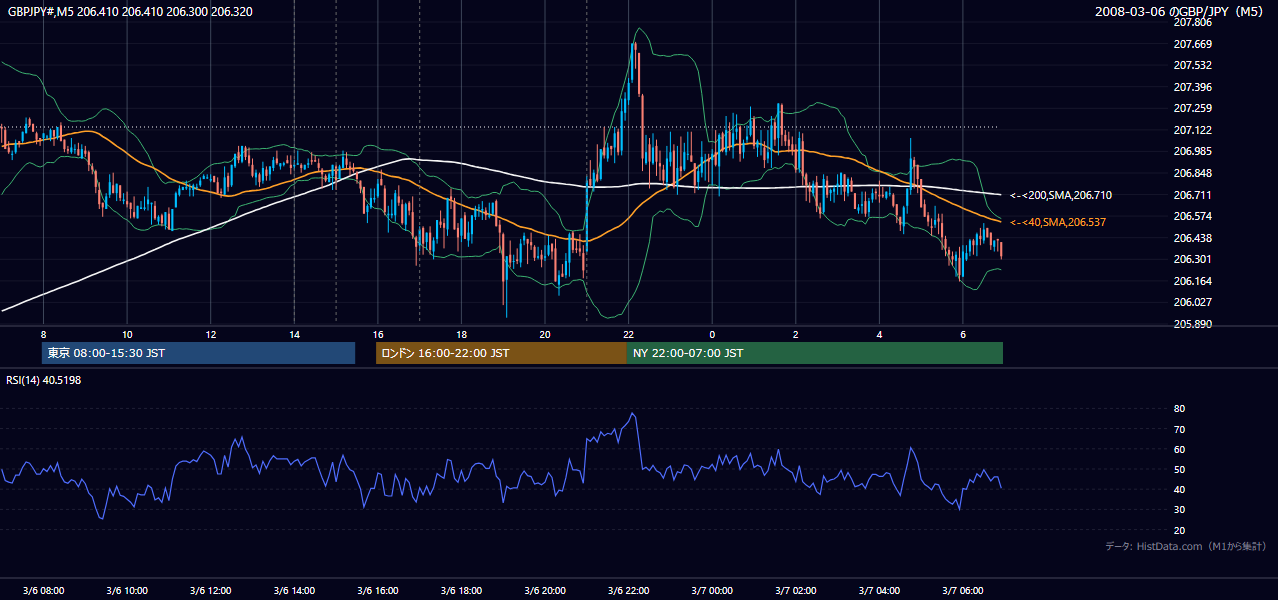Click RSI axis level 60
This screenshot has height=600, width=1278.
coord(1179,449)
